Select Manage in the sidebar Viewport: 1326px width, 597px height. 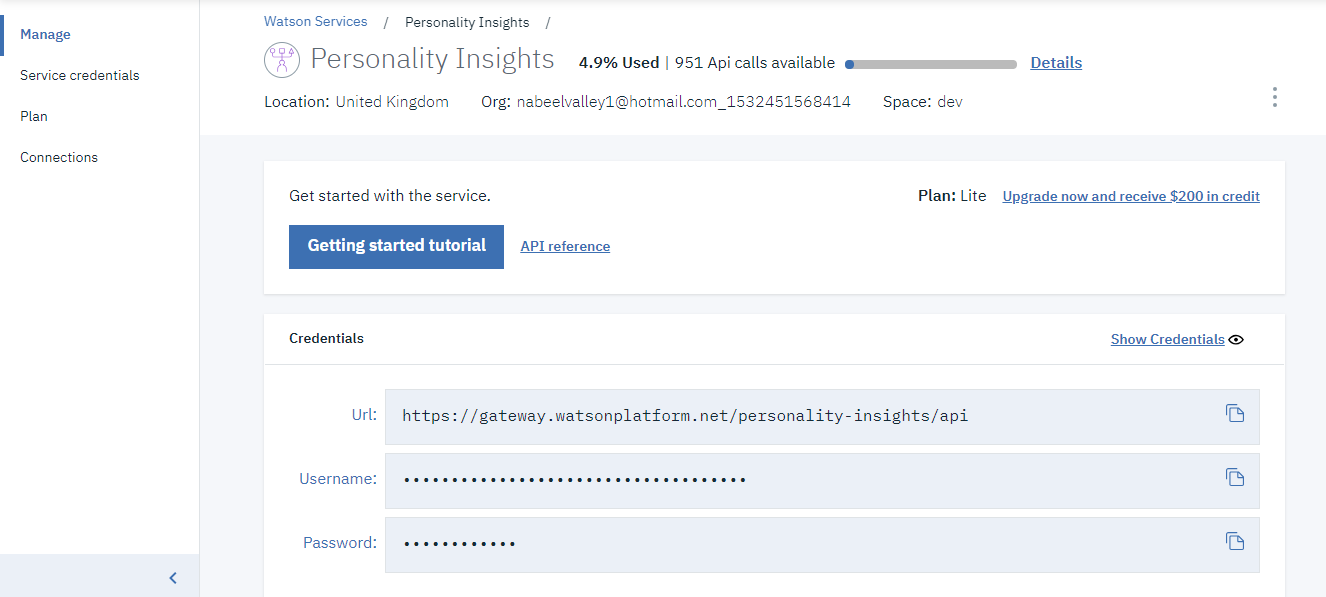coord(45,33)
